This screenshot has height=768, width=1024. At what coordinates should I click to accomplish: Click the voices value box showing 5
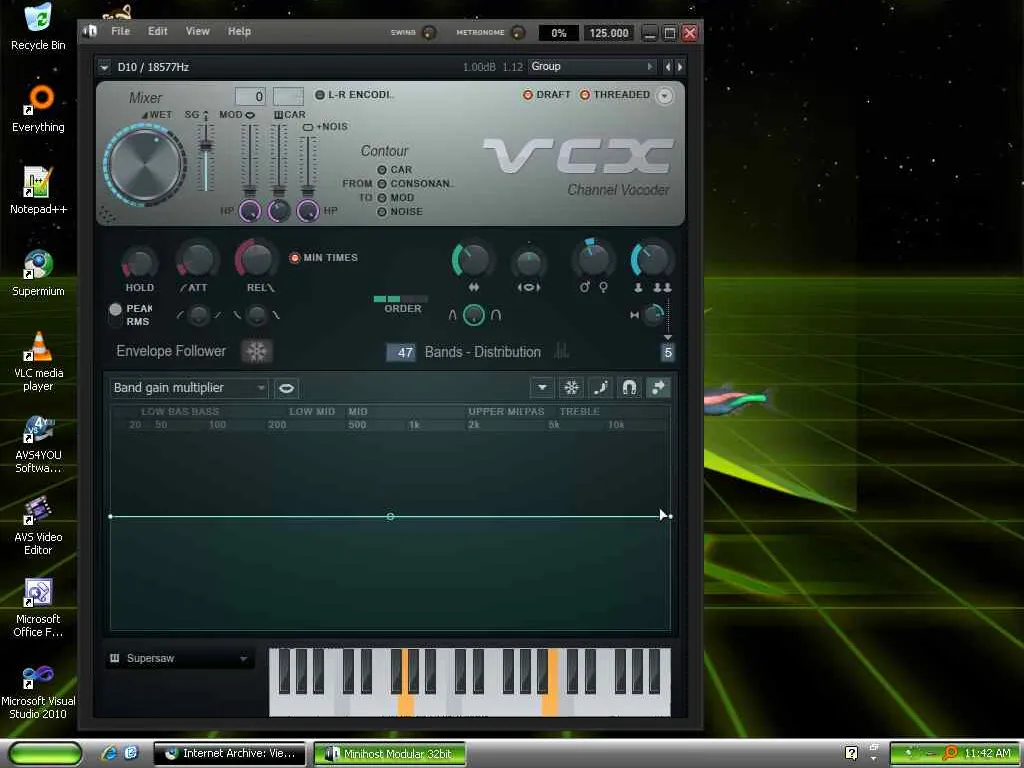pyautogui.click(x=667, y=353)
